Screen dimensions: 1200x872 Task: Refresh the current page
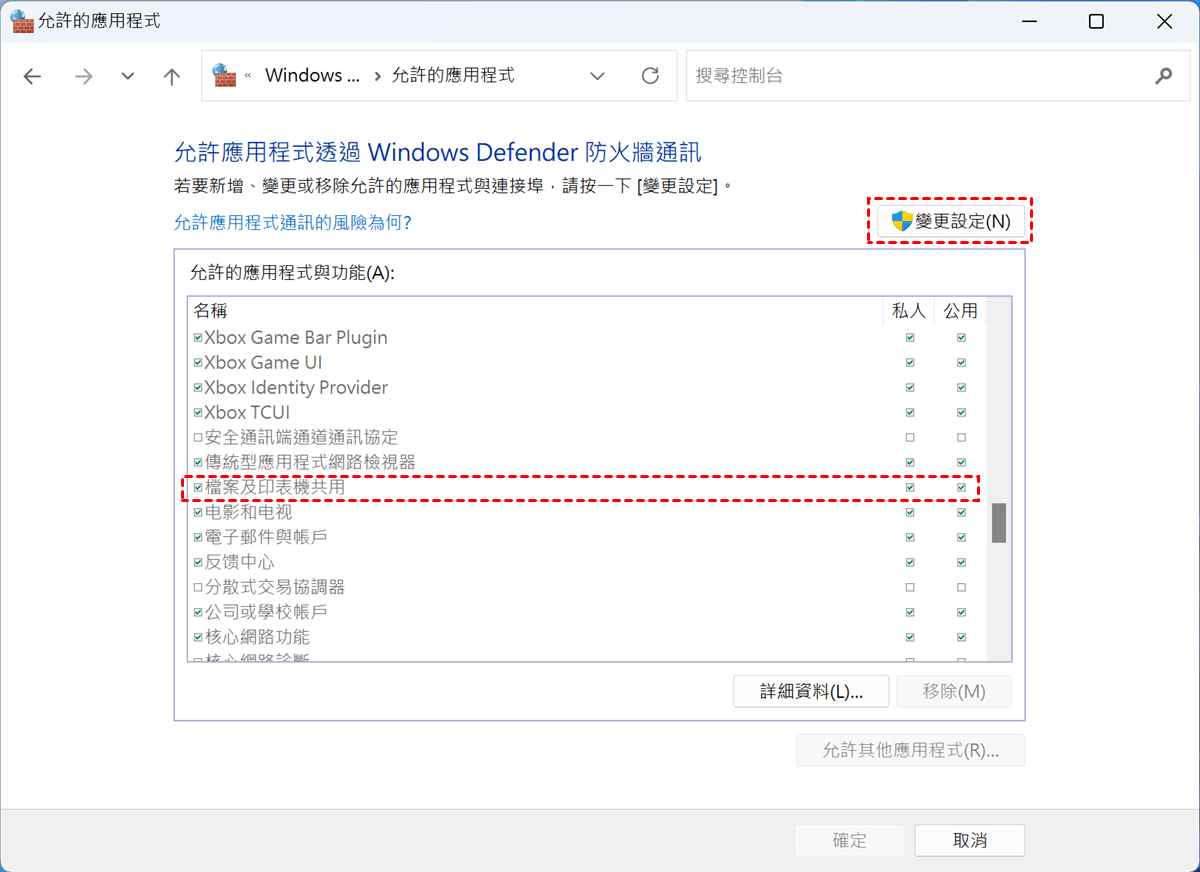[x=650, y=76]
